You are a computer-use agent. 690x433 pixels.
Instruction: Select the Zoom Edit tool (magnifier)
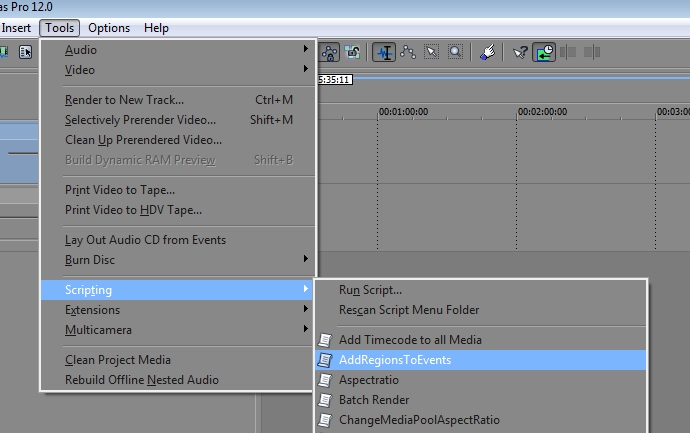point(455,52)
